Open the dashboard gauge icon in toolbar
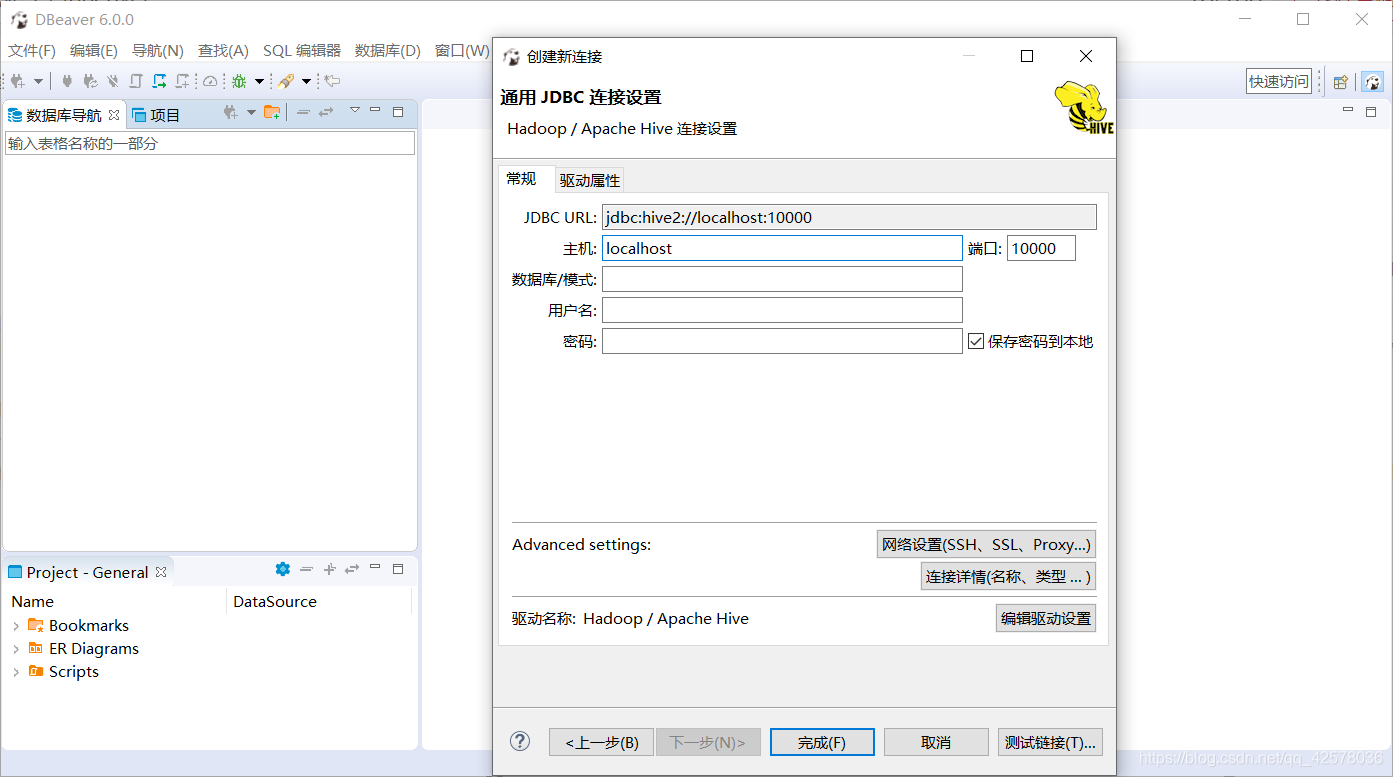This screenshot has height=777, width=1393. (210, 81)
